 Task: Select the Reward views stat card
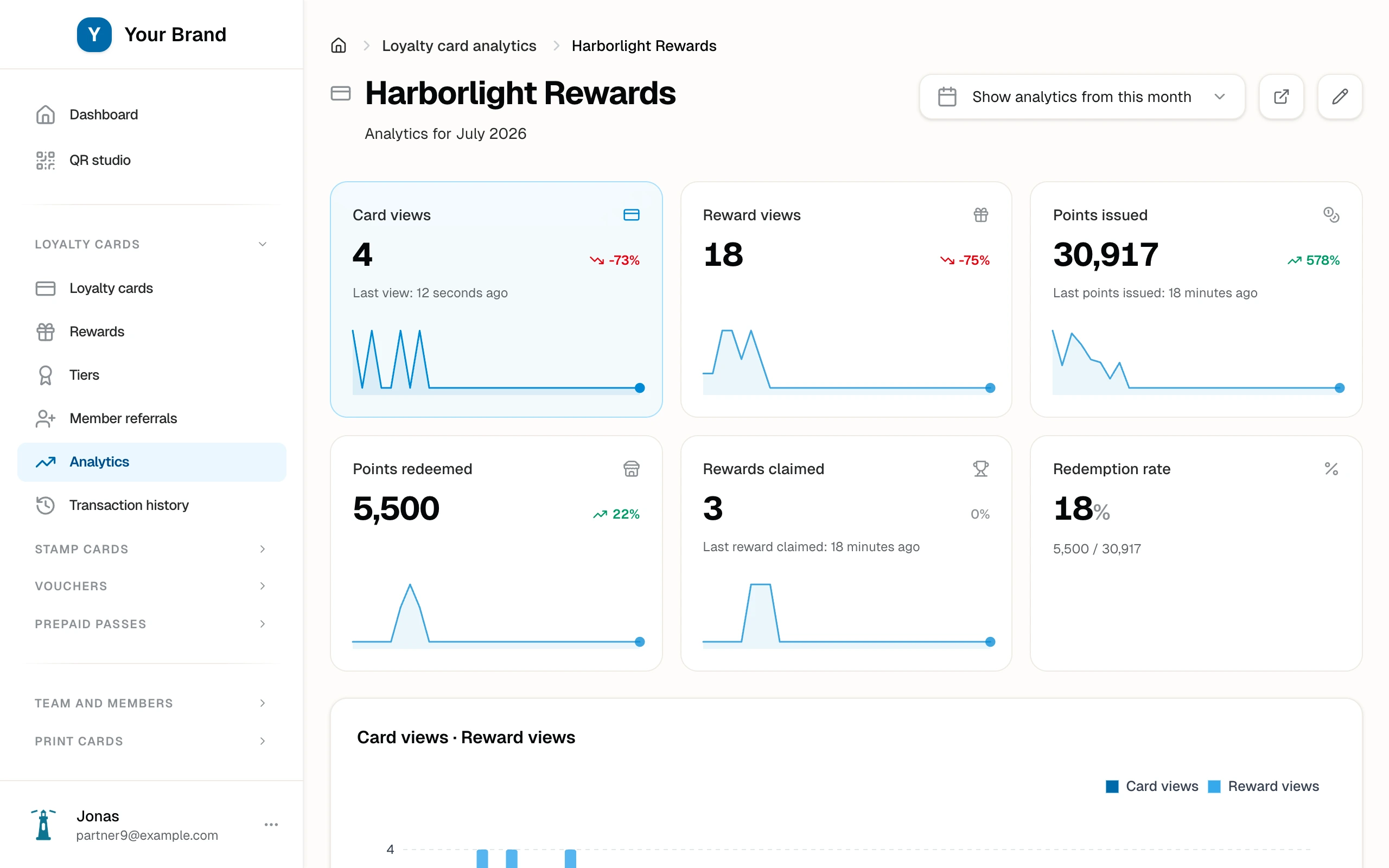tap(846, 299)
